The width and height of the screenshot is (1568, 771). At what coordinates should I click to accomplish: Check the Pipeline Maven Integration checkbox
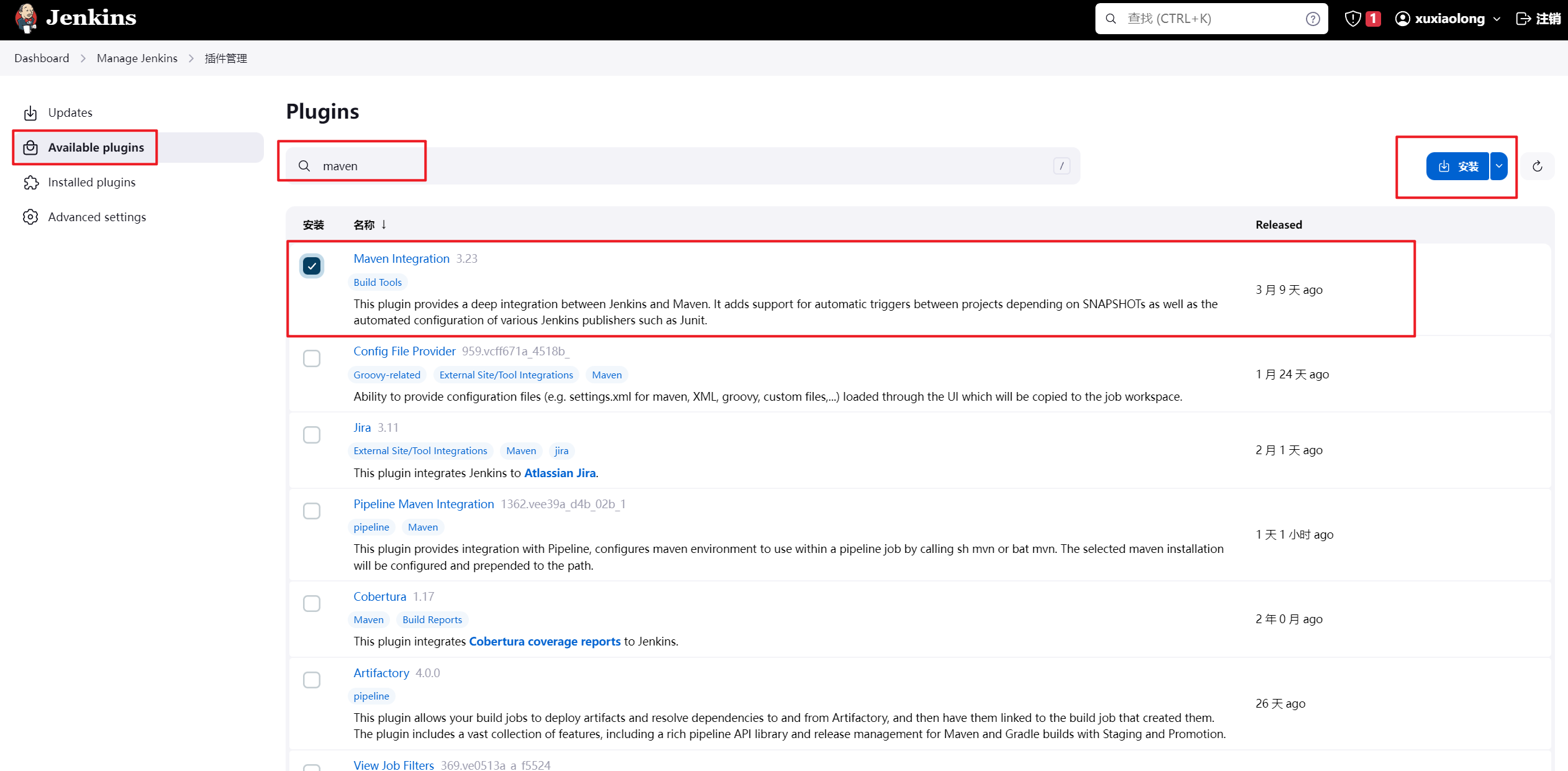tap(312, 511)
